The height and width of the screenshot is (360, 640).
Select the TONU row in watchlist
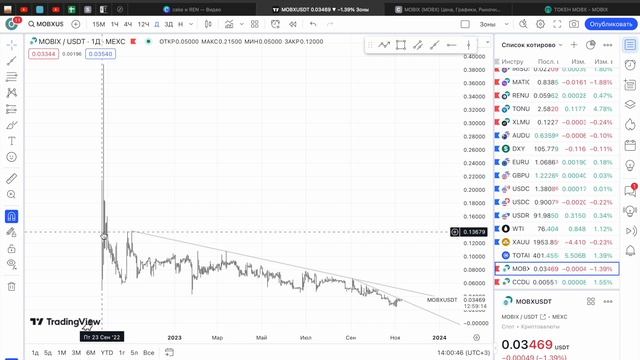tap(557, 109)
